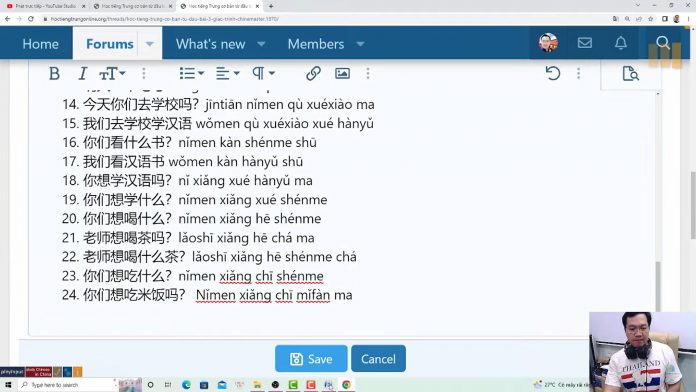
Task: Open the browser zoom indicator
Action: click(x=627, y=19)
